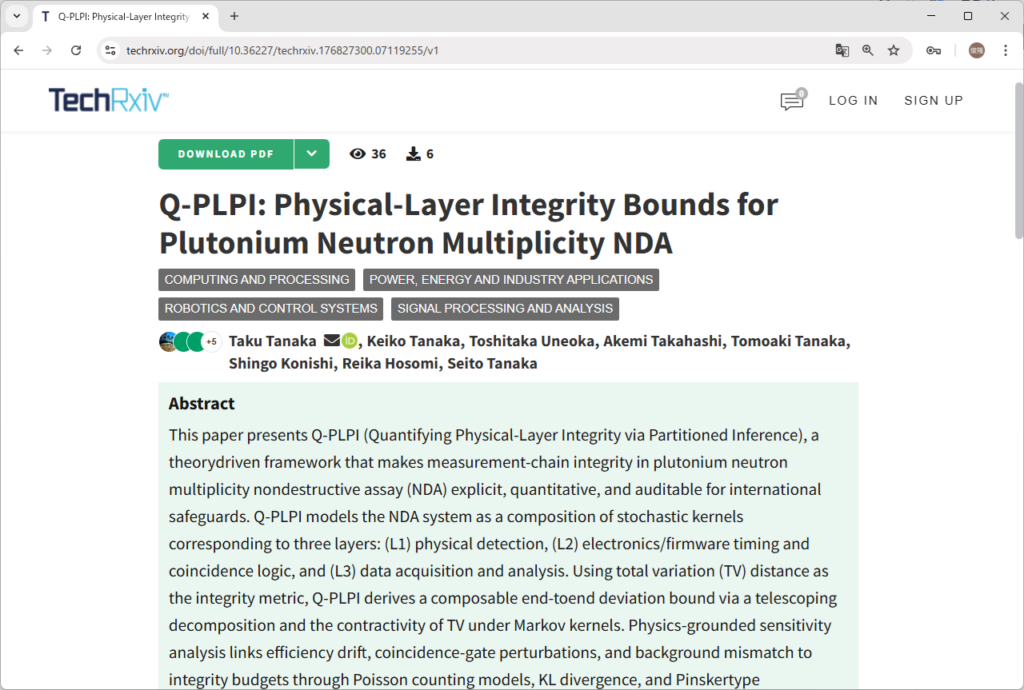This screenshot has width=1024, height=690.
Task: Expand the Download PDF options arrow
Action: click(x=312, y=154)
